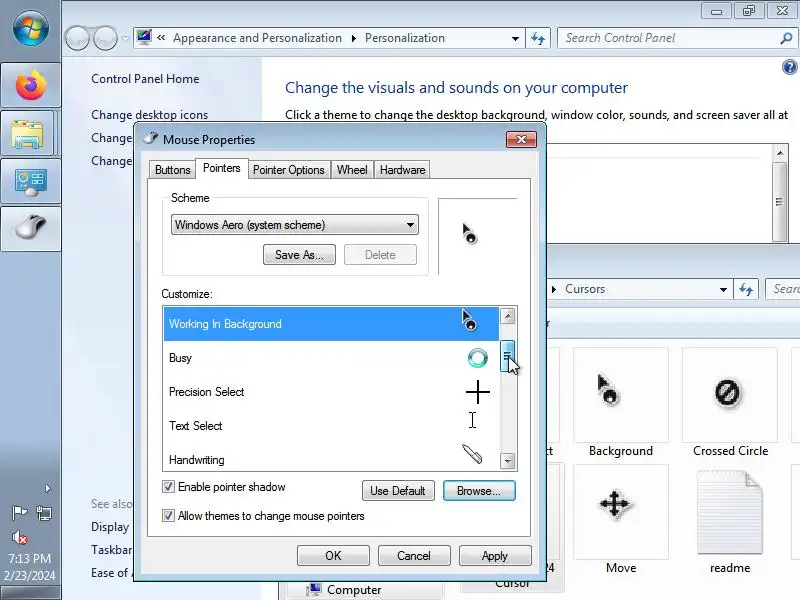Click the themes list scrollbar thumb
800x600 pixels.
779,202
